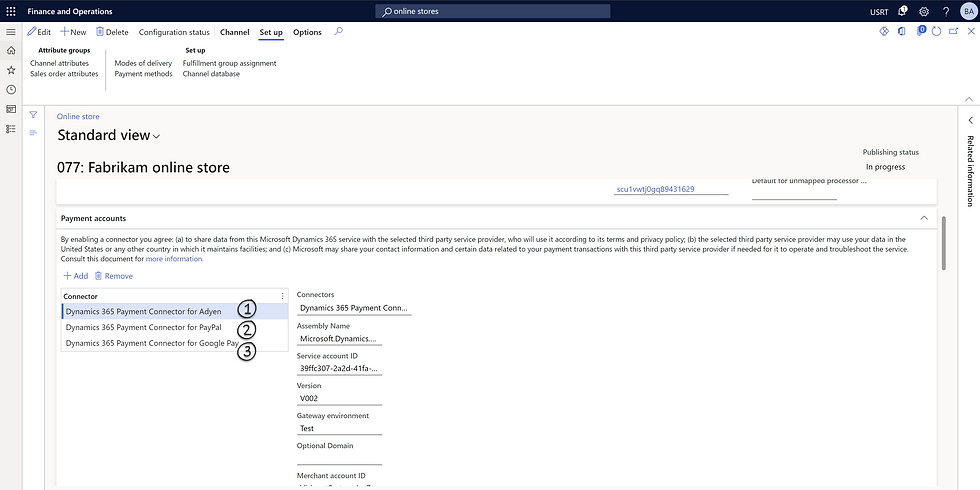Open the more information link
The width and height of the screenshot is (980, 490).
coord(174,258)
